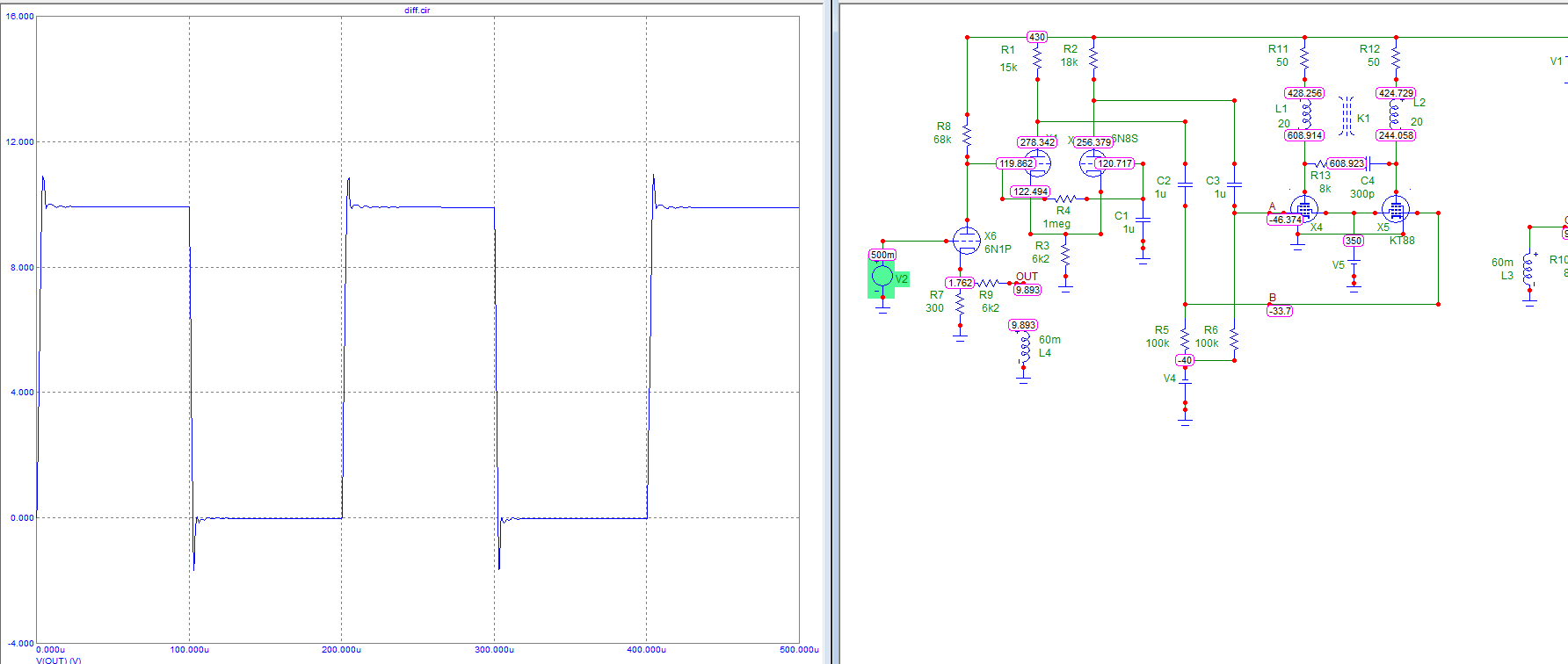Select capacitor C1 symbol

(x=1143, y=220)
